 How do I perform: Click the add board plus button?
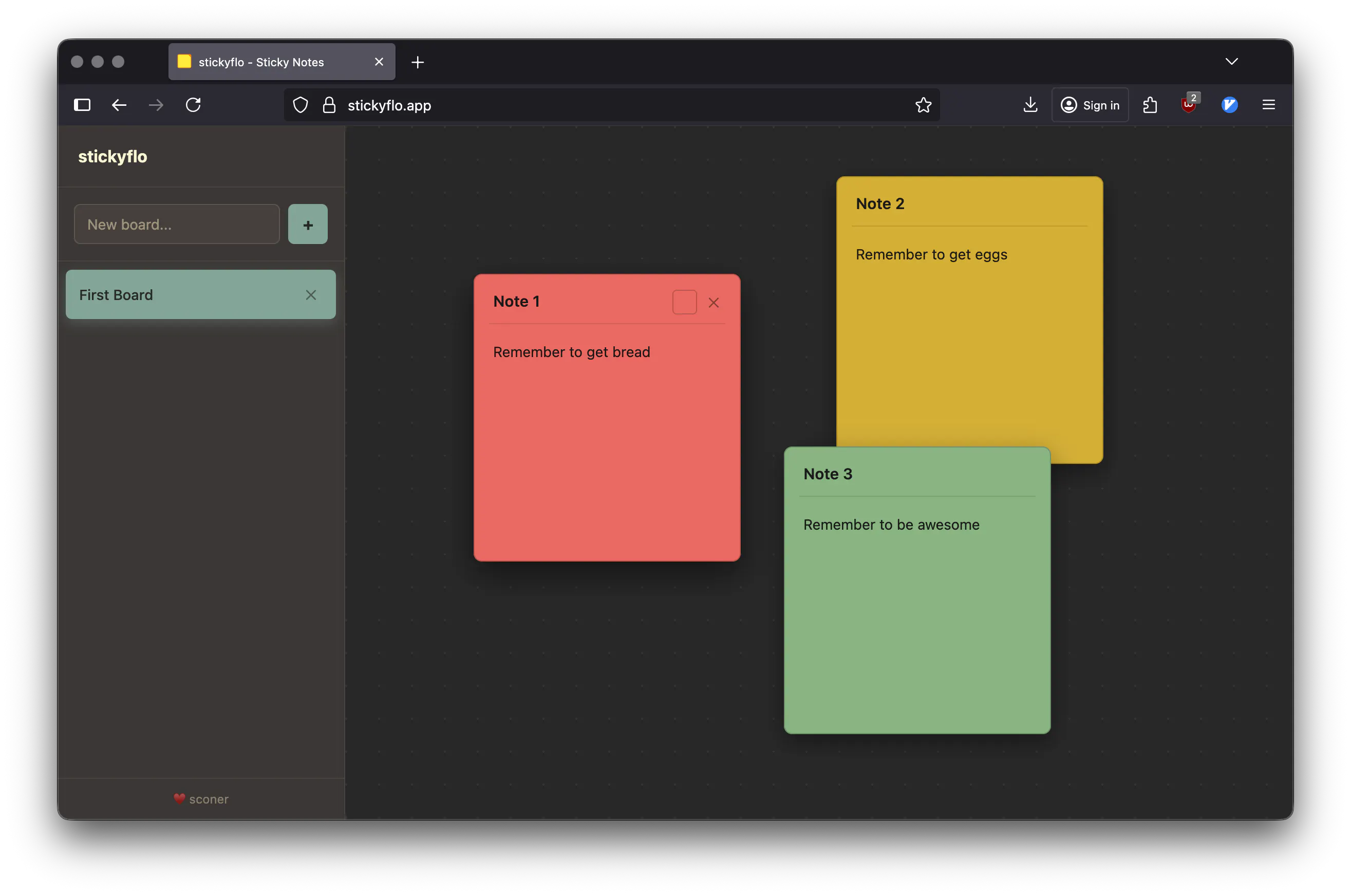pyautogui.click(x=307, y=224)
